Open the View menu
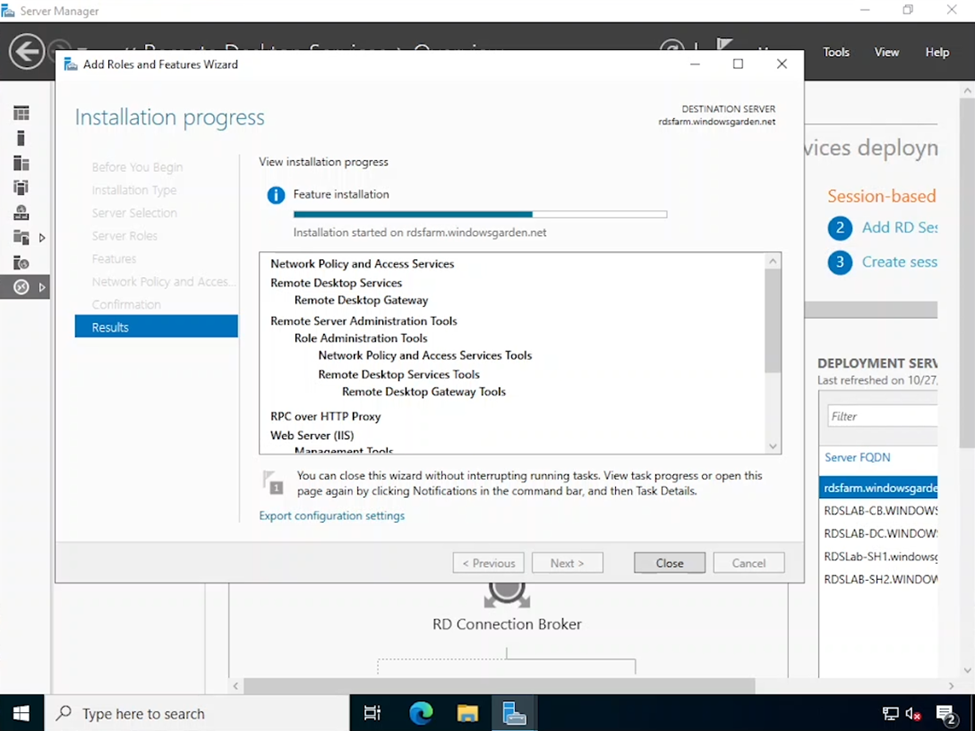Image resolution: width=975 pixels, height=731 pixels. (886, 52)
